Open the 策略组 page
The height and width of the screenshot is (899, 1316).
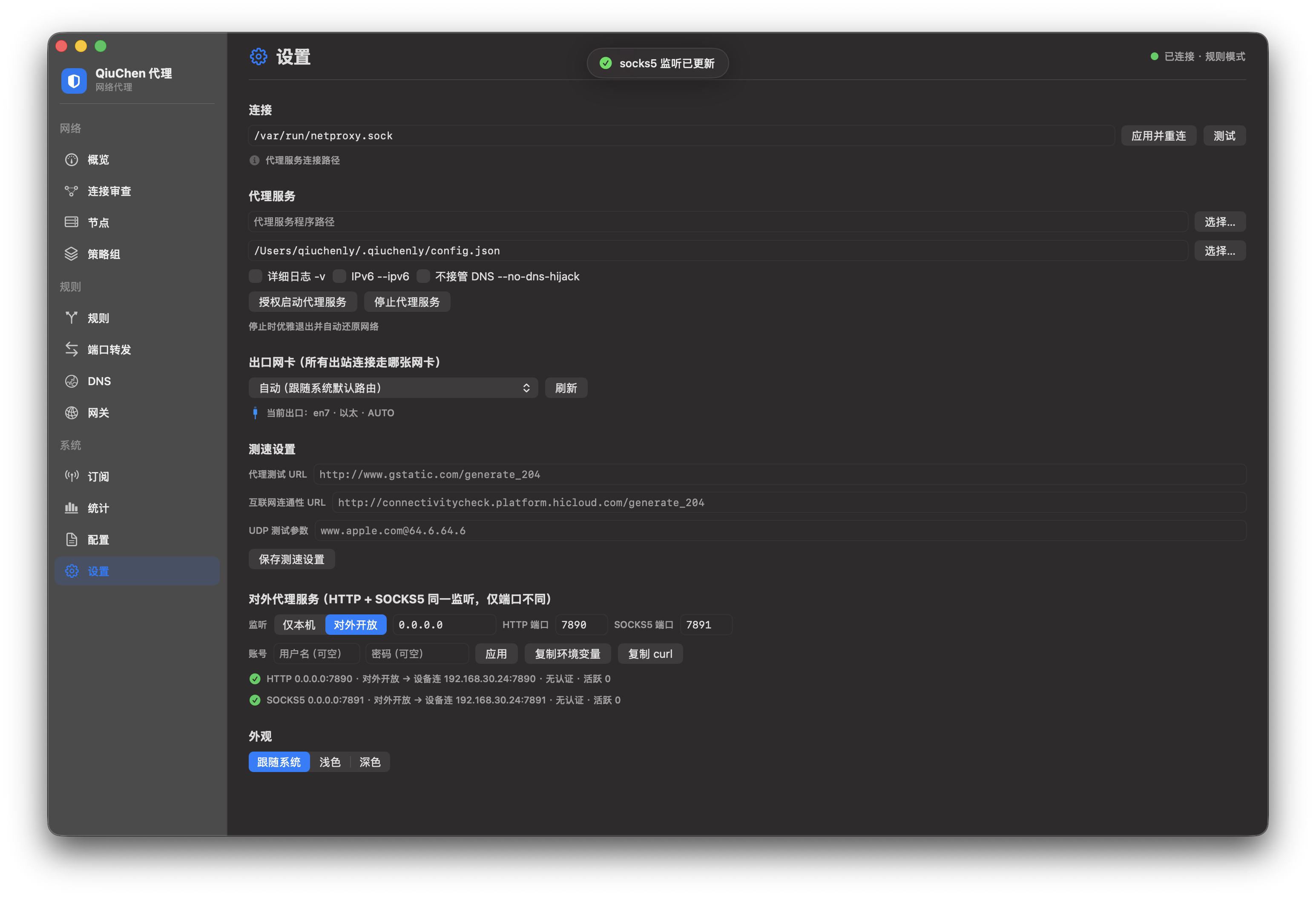137,254
